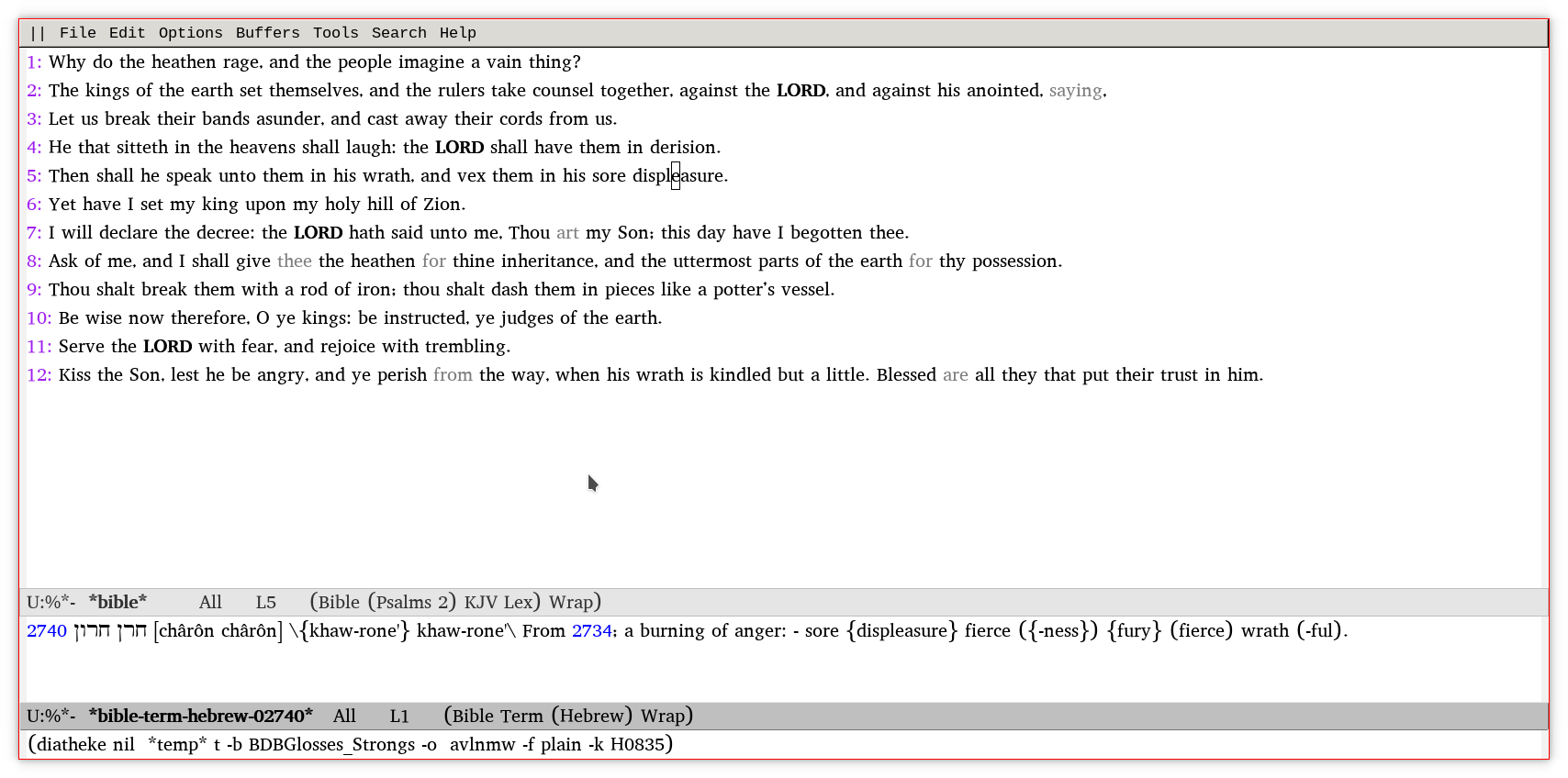
Task: Click 'Psalms 2' in the mode line
Action: click(415, 603)
